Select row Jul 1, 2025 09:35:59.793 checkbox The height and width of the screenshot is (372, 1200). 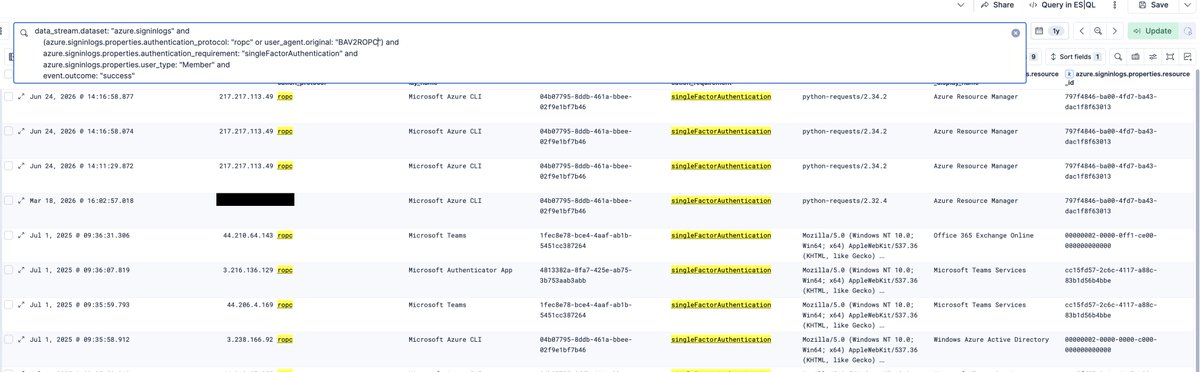8,304
